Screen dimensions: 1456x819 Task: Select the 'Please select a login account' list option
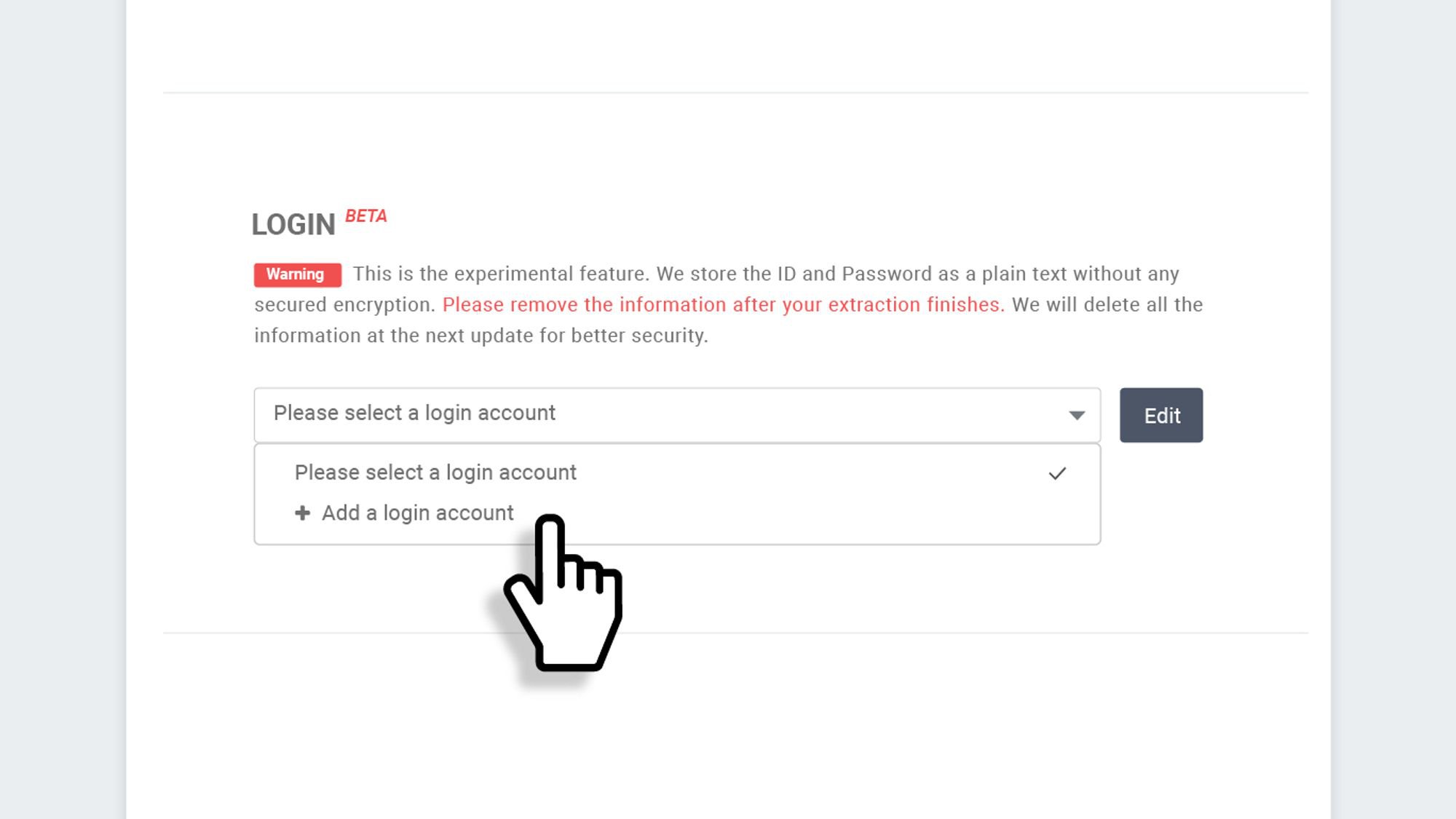[x=435, y=472]
